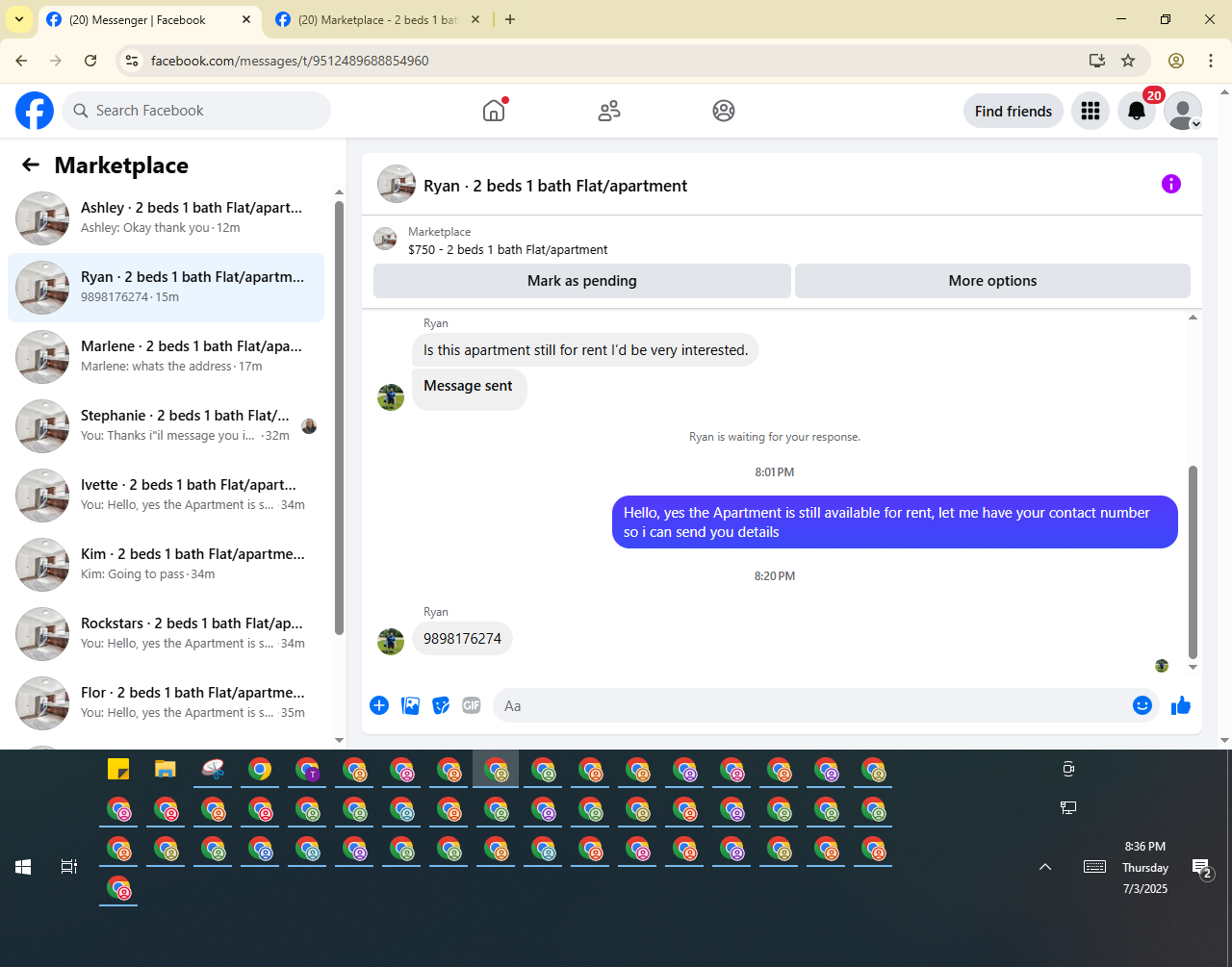Image resolution: width=1232 pixels, height=967 pixels.
Task: Open Ashley's conversation
Action: (166, 218)
